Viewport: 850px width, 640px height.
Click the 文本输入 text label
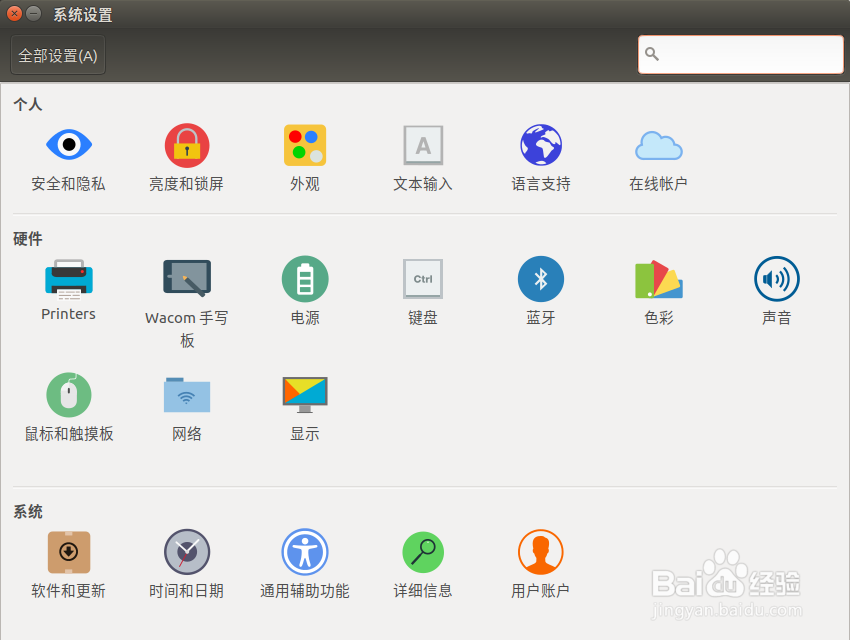point(423,184)
